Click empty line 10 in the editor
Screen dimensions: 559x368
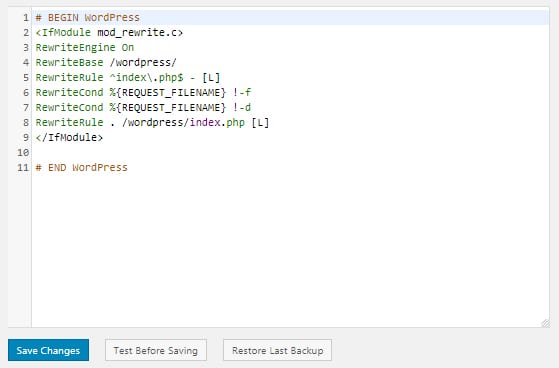click(290, 153)
